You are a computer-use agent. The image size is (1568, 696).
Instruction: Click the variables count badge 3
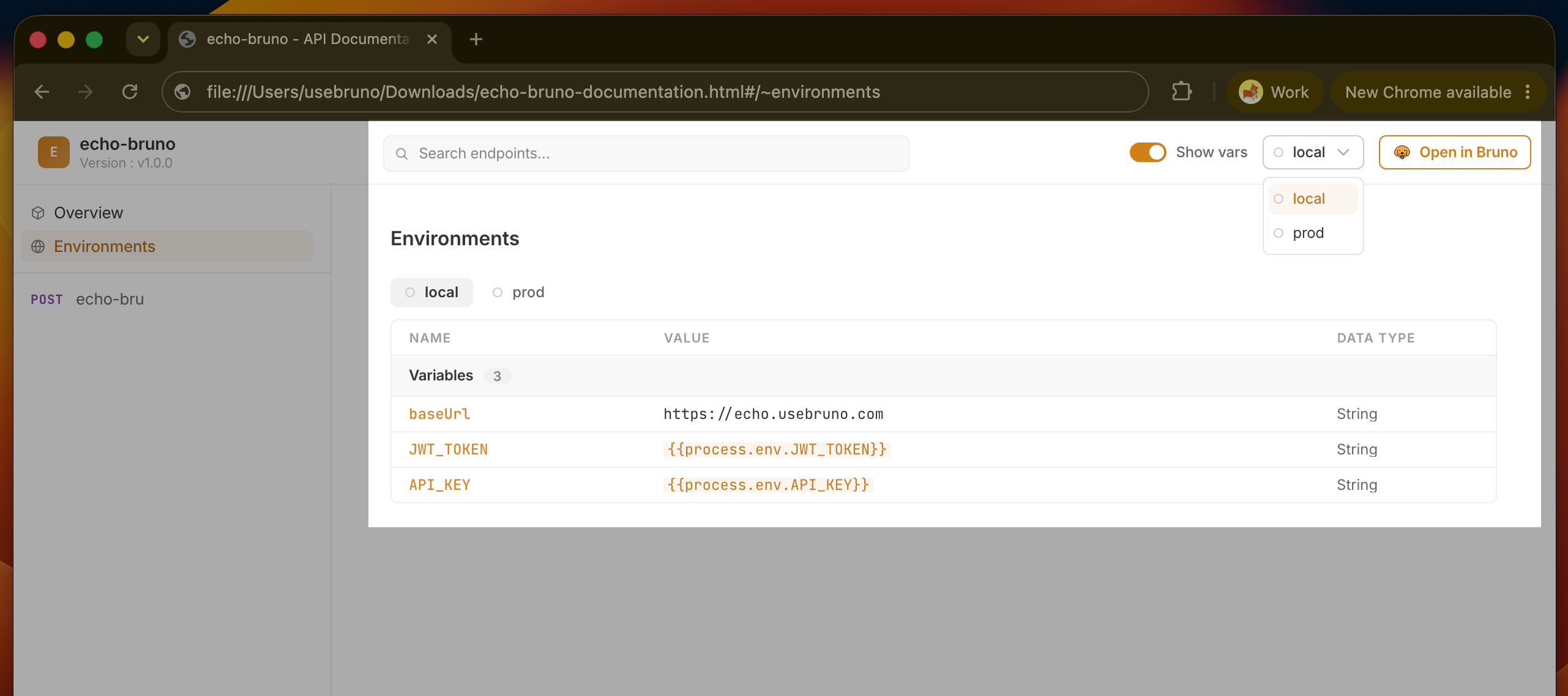(x=497, y=376)
